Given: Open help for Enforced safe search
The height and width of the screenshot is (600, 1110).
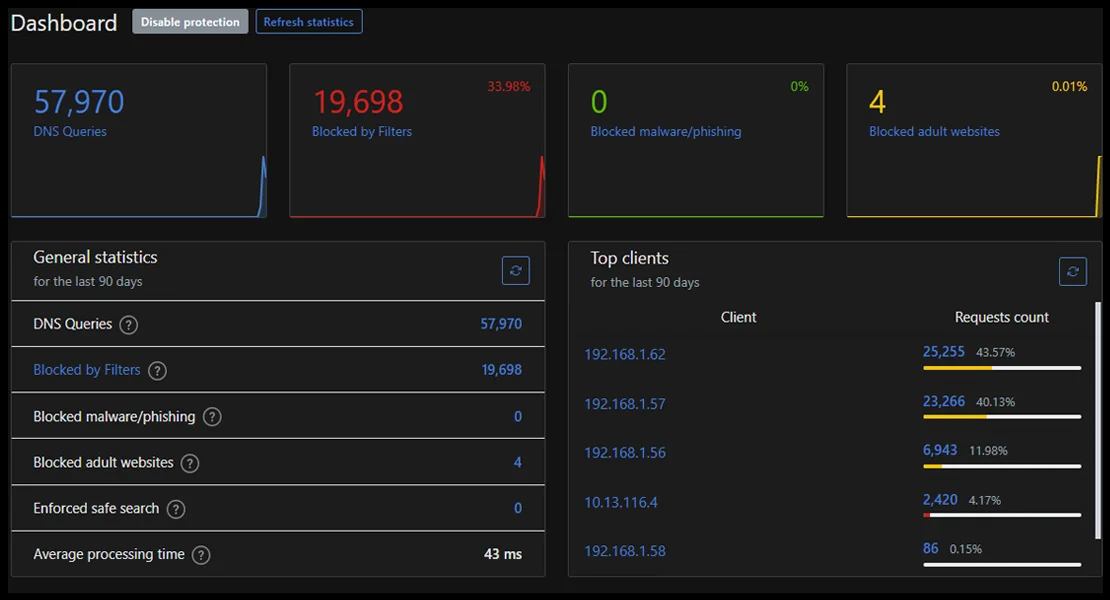Looking at the screenshot, I should click(x=176, y=508).
